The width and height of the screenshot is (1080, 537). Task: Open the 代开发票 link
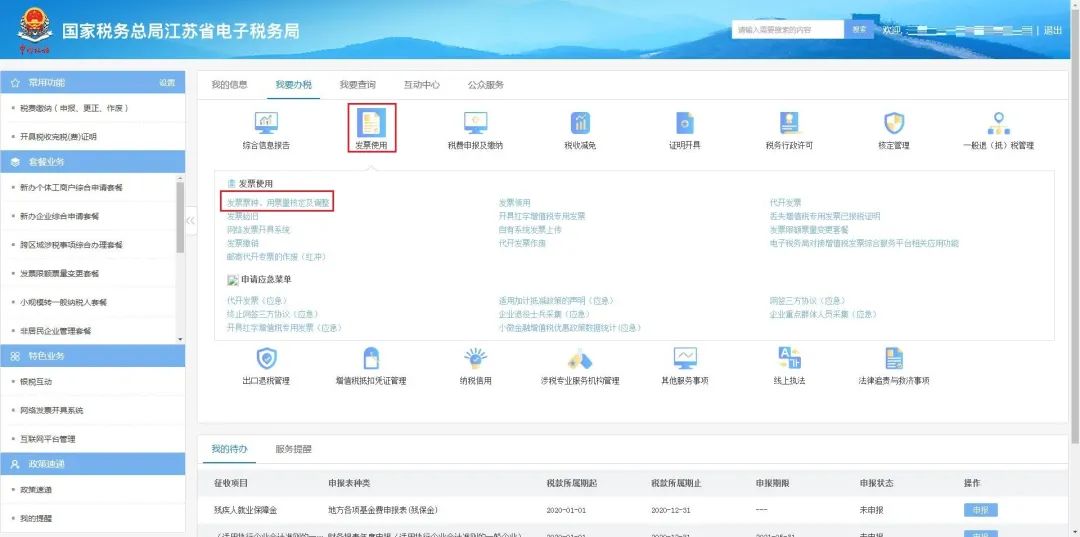(786, 203)
